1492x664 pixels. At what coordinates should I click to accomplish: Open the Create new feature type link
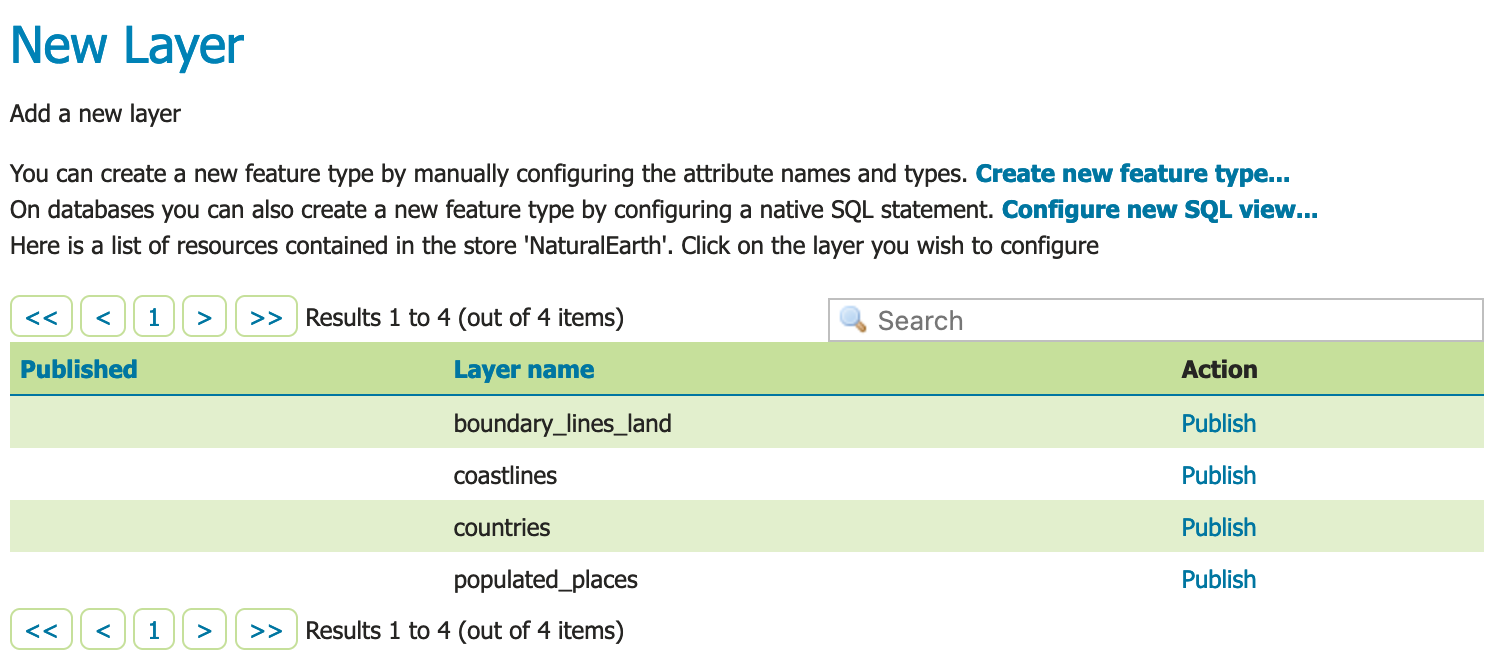(x=1132, y=174)
